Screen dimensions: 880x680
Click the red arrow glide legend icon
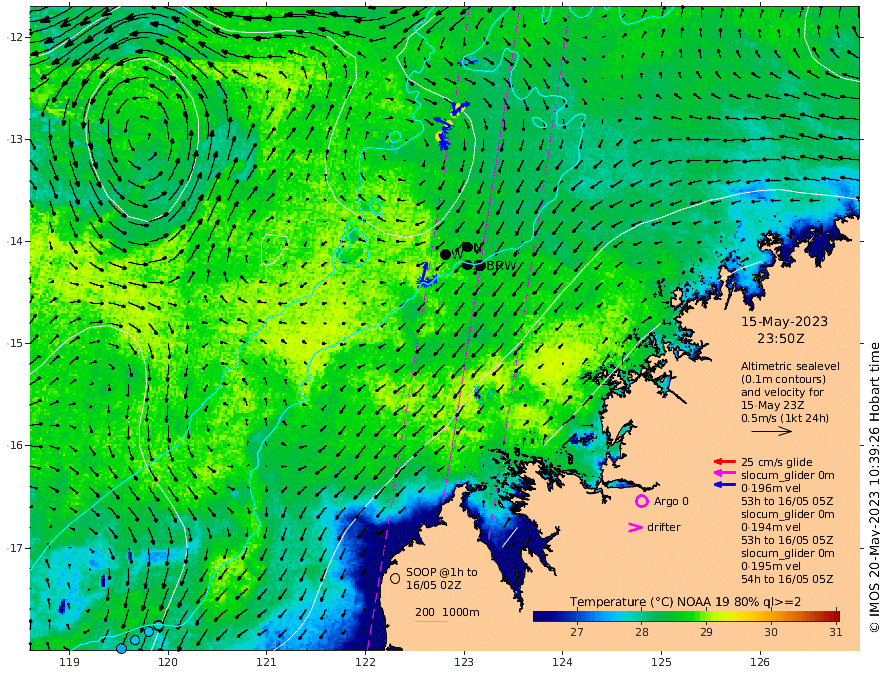(x=725, y=462)
